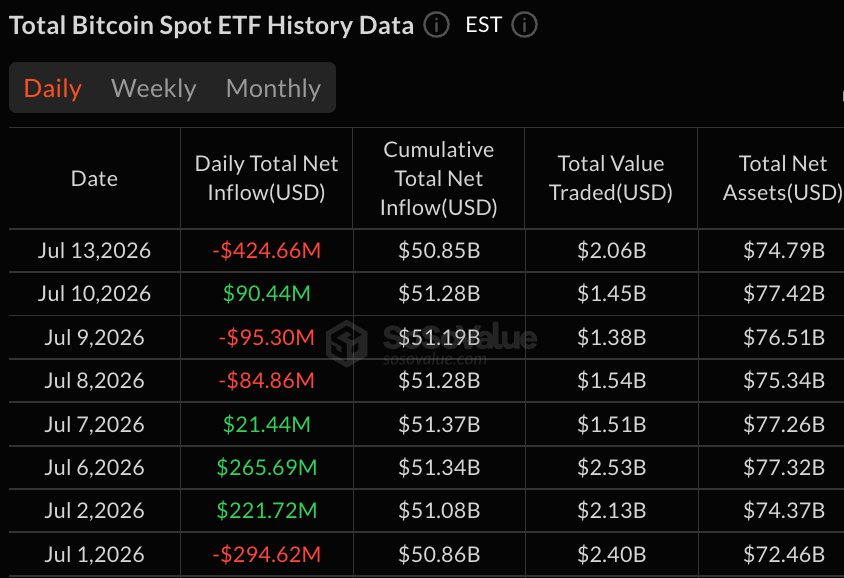The image size is (844, 578).
Task: Click the $265.69M net inflow value
Action: pyautogui.click(x=266, y=468)
